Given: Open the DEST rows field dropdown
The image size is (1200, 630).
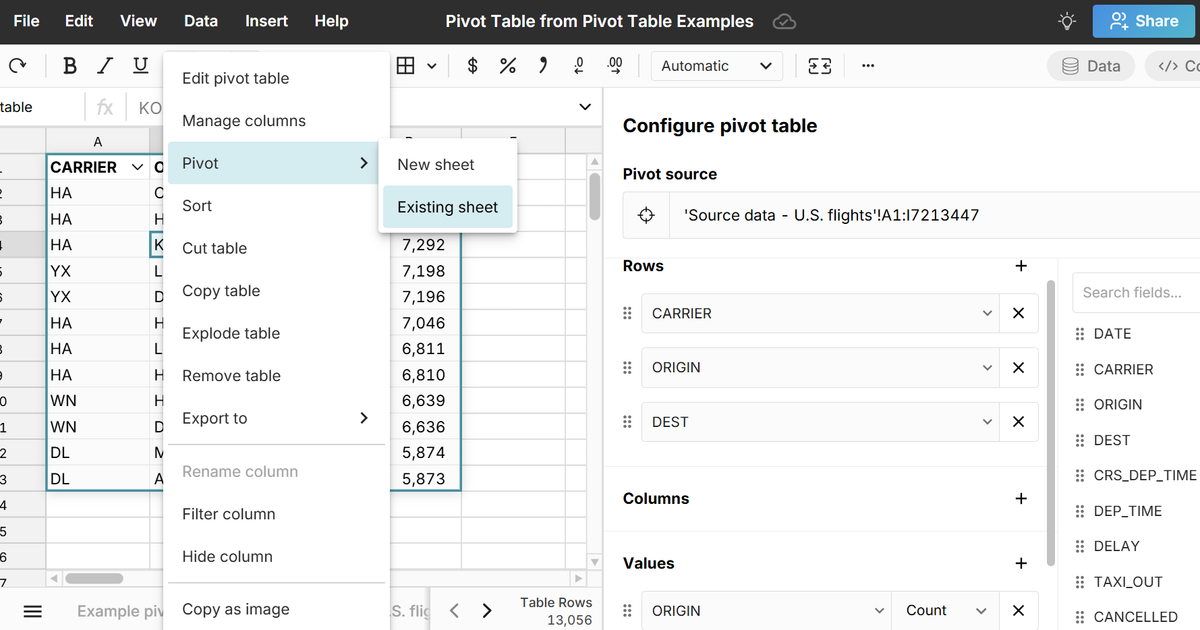Looking at the screenshot, I should 820,422.
